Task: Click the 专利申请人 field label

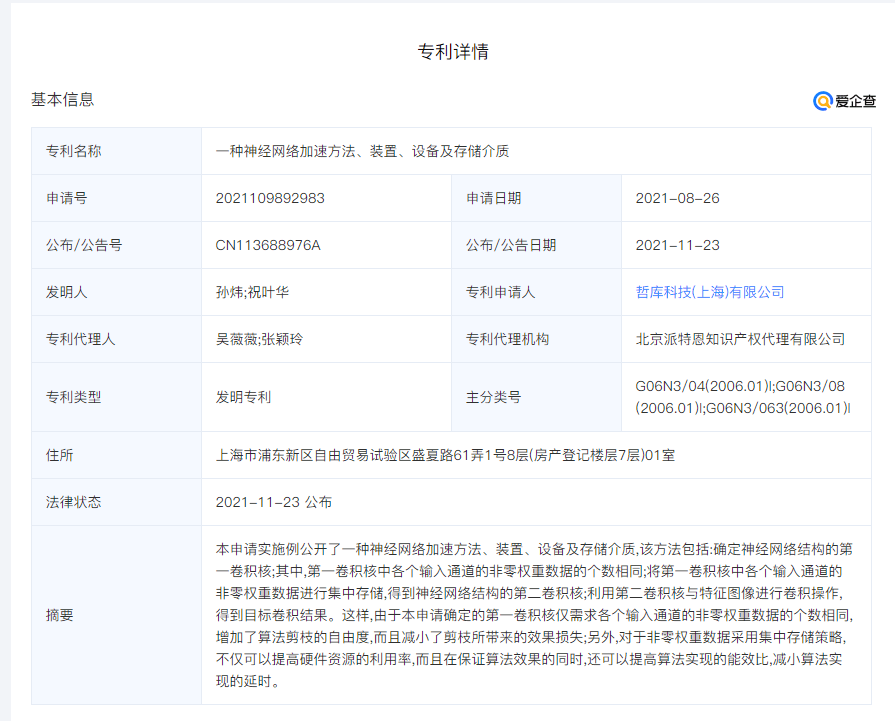Action: tap(500, 292)
